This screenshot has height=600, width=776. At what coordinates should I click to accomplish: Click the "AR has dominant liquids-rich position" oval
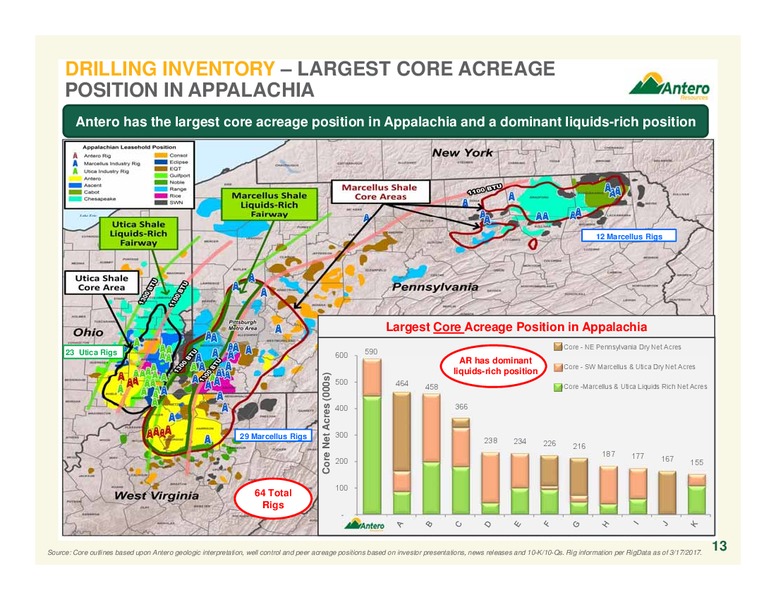point(495,366)
